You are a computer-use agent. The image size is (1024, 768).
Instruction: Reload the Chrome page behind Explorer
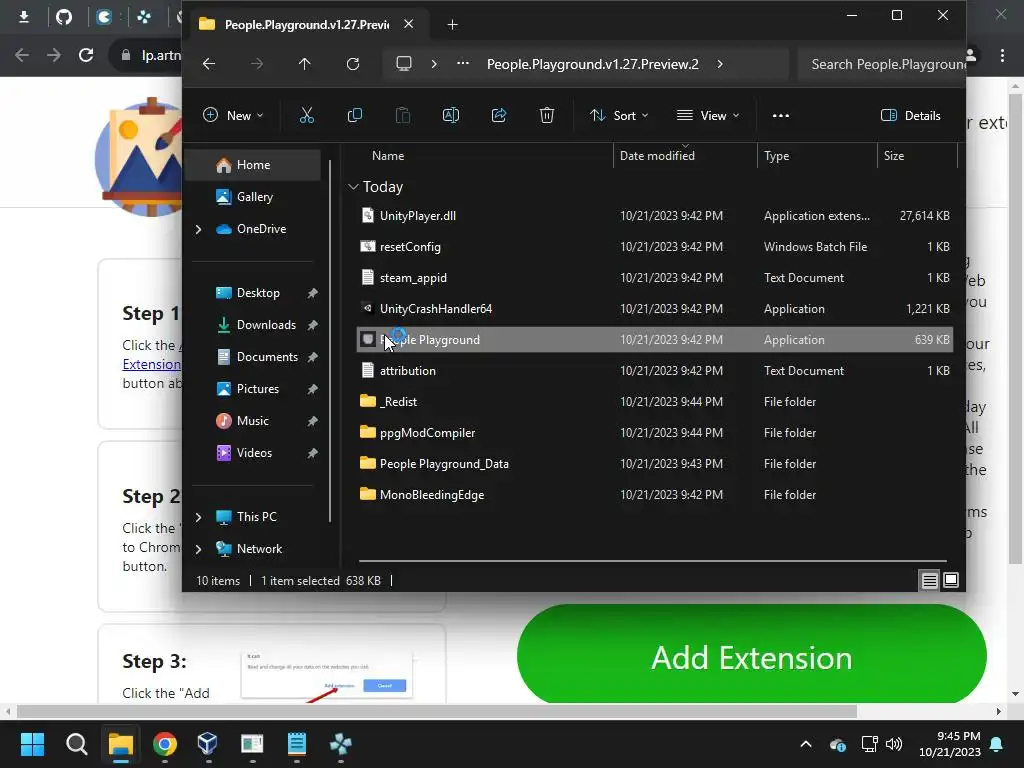[x=86, y=55]
